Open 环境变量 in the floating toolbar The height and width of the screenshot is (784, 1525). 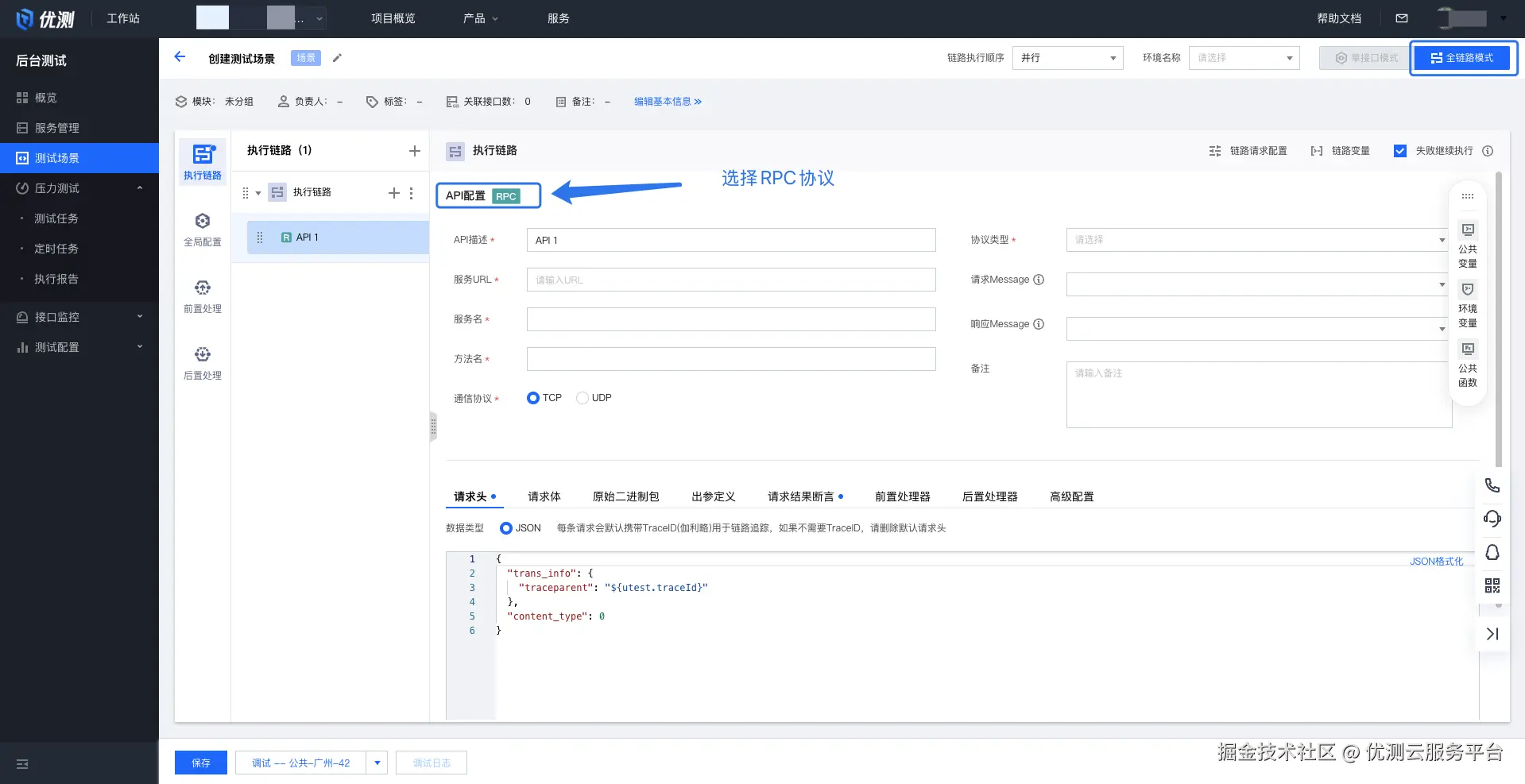coord(1468,304)
